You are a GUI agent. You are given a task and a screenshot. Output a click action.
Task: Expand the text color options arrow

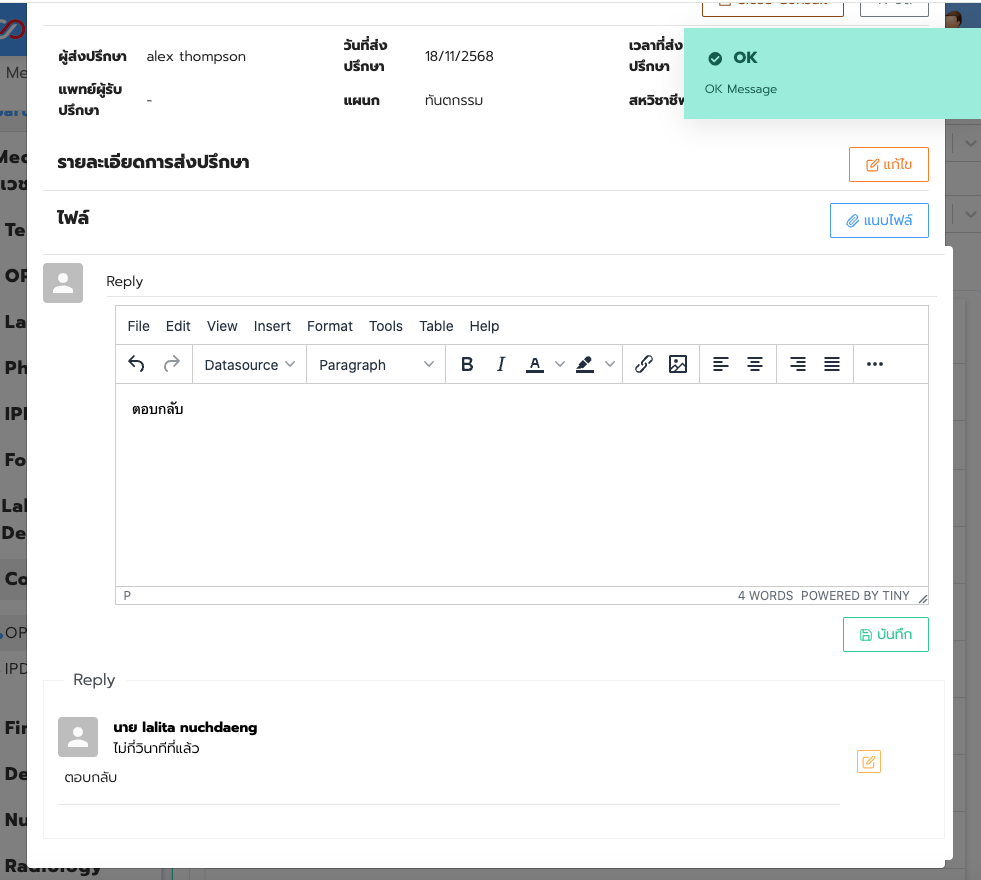point(559,365)
